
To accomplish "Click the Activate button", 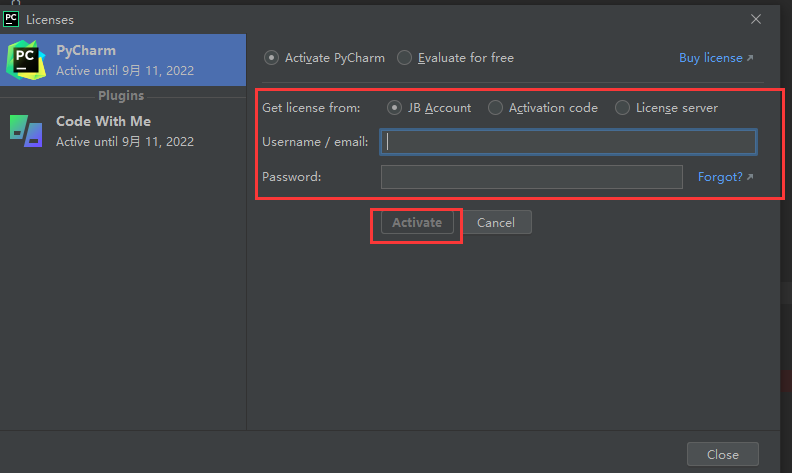I will click(x=417, y=222).
